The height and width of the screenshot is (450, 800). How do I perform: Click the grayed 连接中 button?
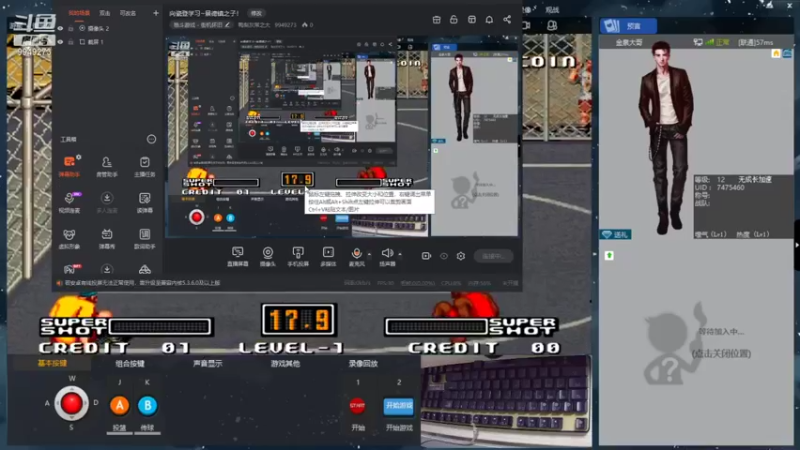click(x=493, y=256)
